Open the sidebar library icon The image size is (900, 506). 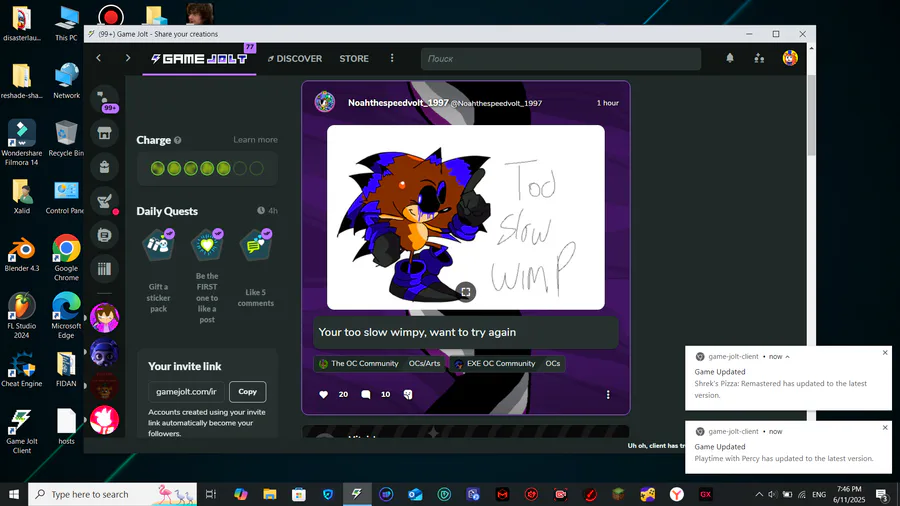(104, 235)
